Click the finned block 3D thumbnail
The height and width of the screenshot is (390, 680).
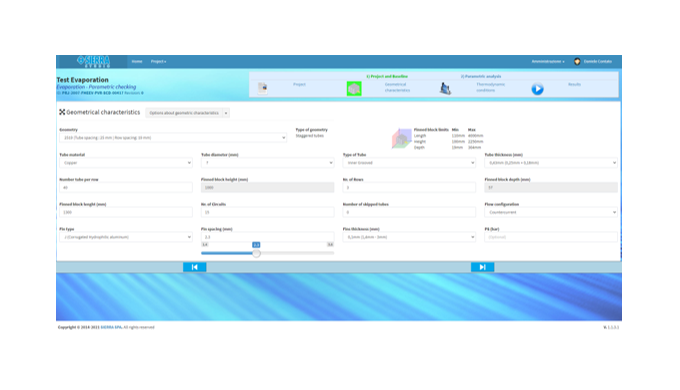coord(402,138)
